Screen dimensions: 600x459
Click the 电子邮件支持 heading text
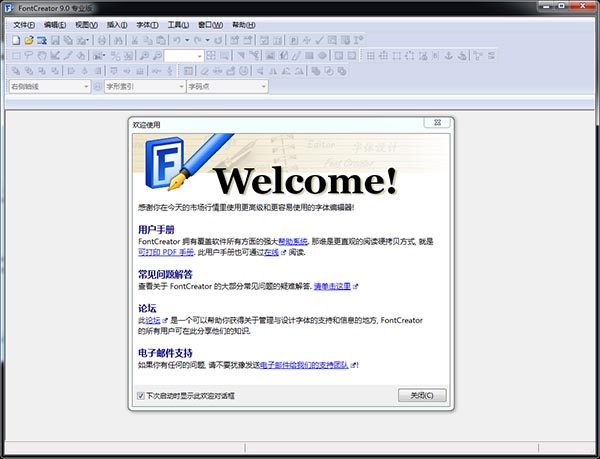click(x=165, y=353)
